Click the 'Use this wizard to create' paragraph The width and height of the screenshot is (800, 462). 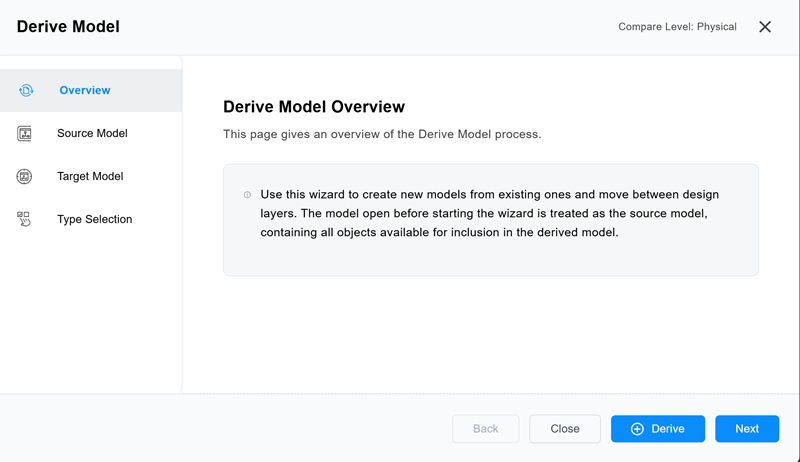coord(490,213)
